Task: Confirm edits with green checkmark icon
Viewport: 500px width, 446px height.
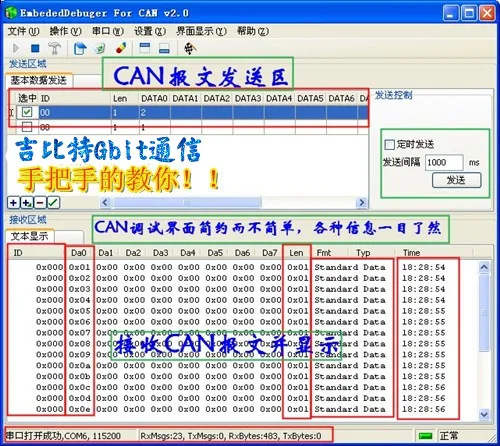Action: pyautogui.click(x=53, y=202)
